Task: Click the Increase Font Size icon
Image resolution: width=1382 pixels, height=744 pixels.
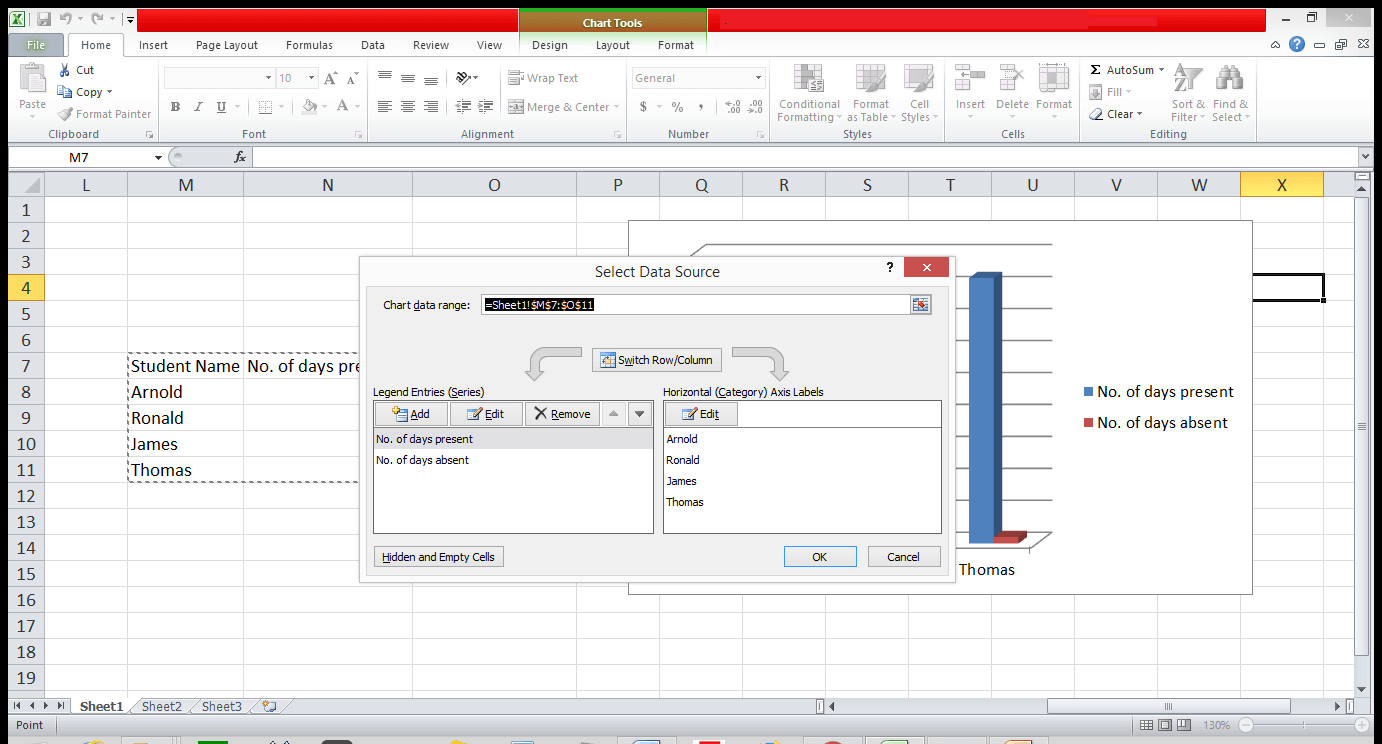Action: pyautogui.click(x=331, y=78)
